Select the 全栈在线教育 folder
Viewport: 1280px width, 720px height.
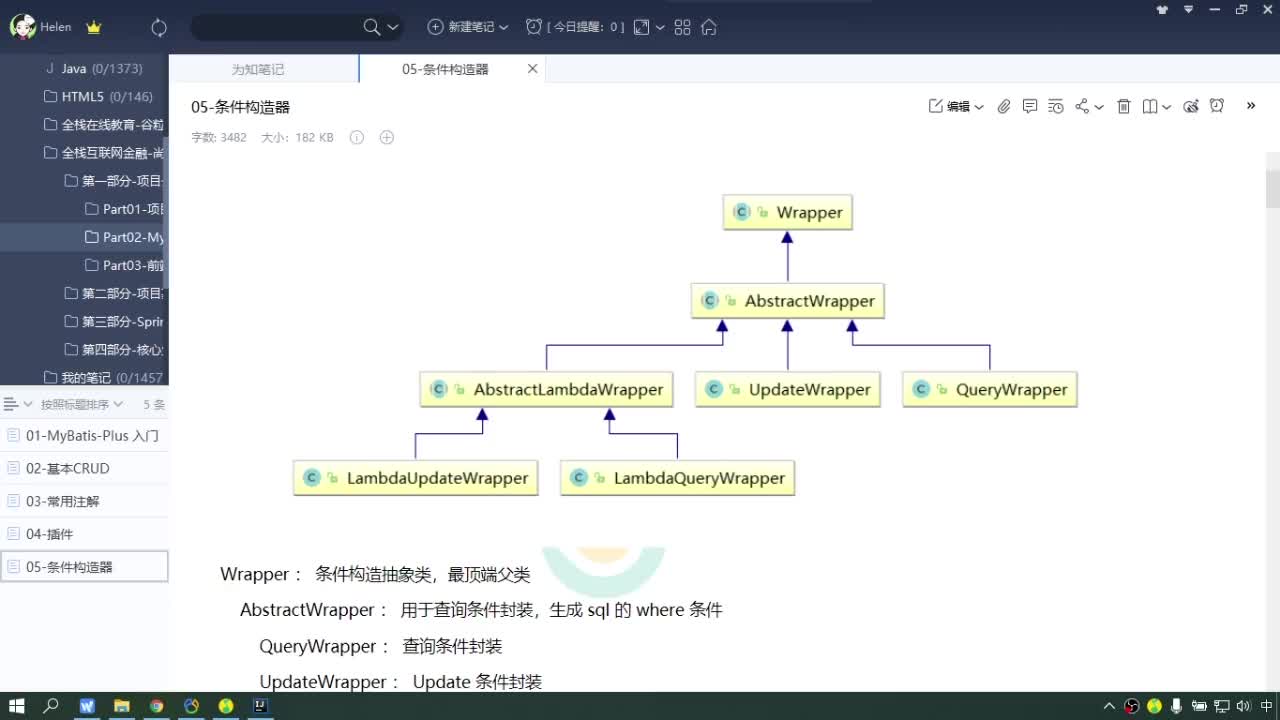(84, 124)
